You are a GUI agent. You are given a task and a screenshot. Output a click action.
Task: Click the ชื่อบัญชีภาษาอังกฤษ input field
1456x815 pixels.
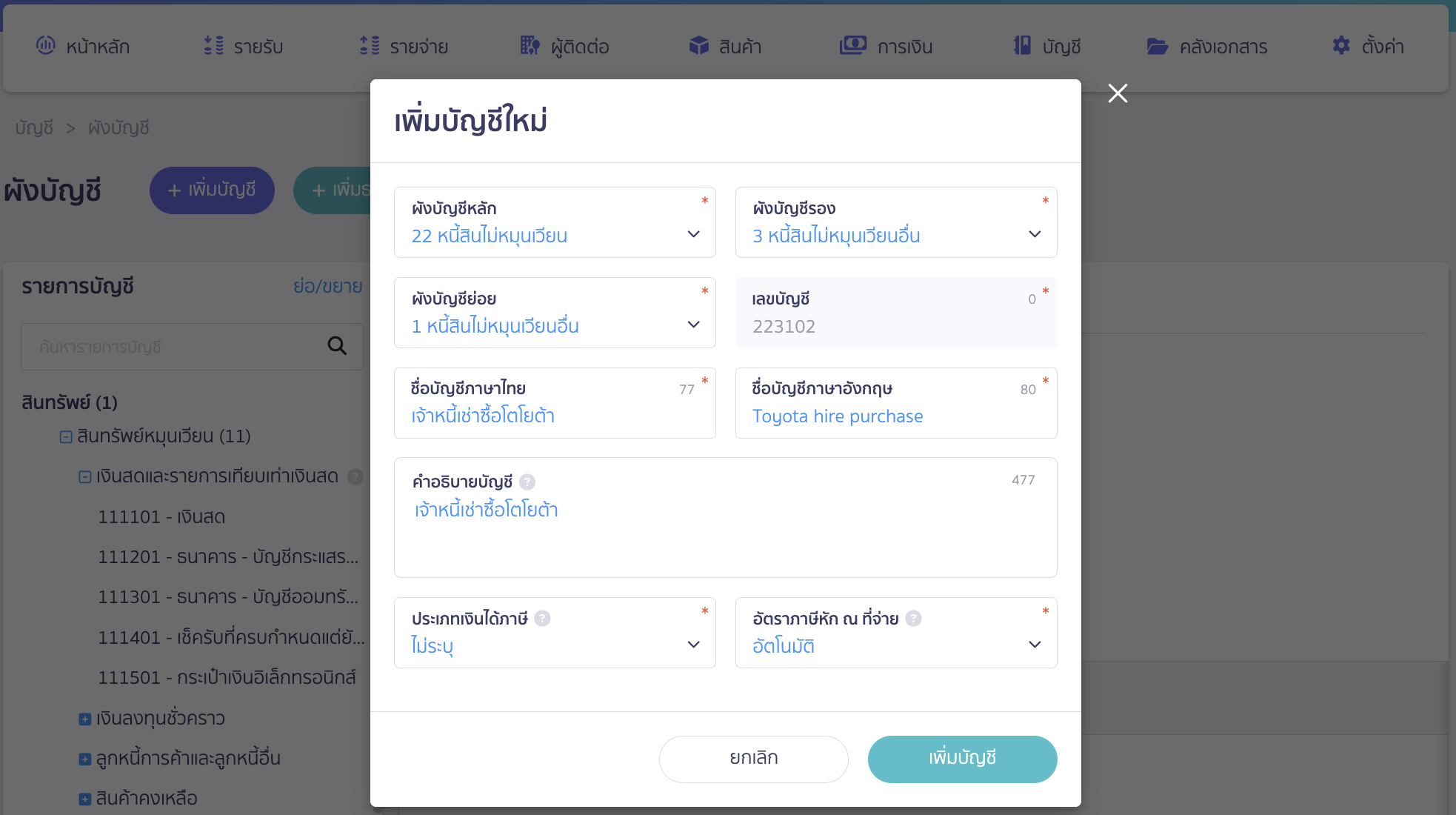point(896,403)
